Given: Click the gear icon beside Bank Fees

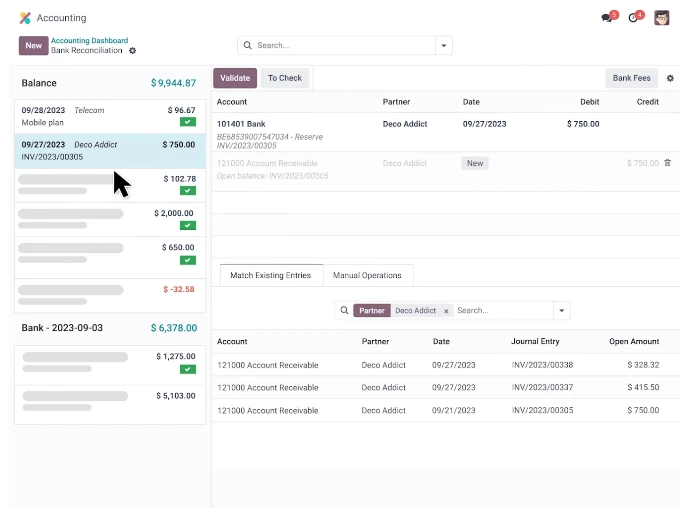Looking at the screenshot, I should (x=670, y=78).
